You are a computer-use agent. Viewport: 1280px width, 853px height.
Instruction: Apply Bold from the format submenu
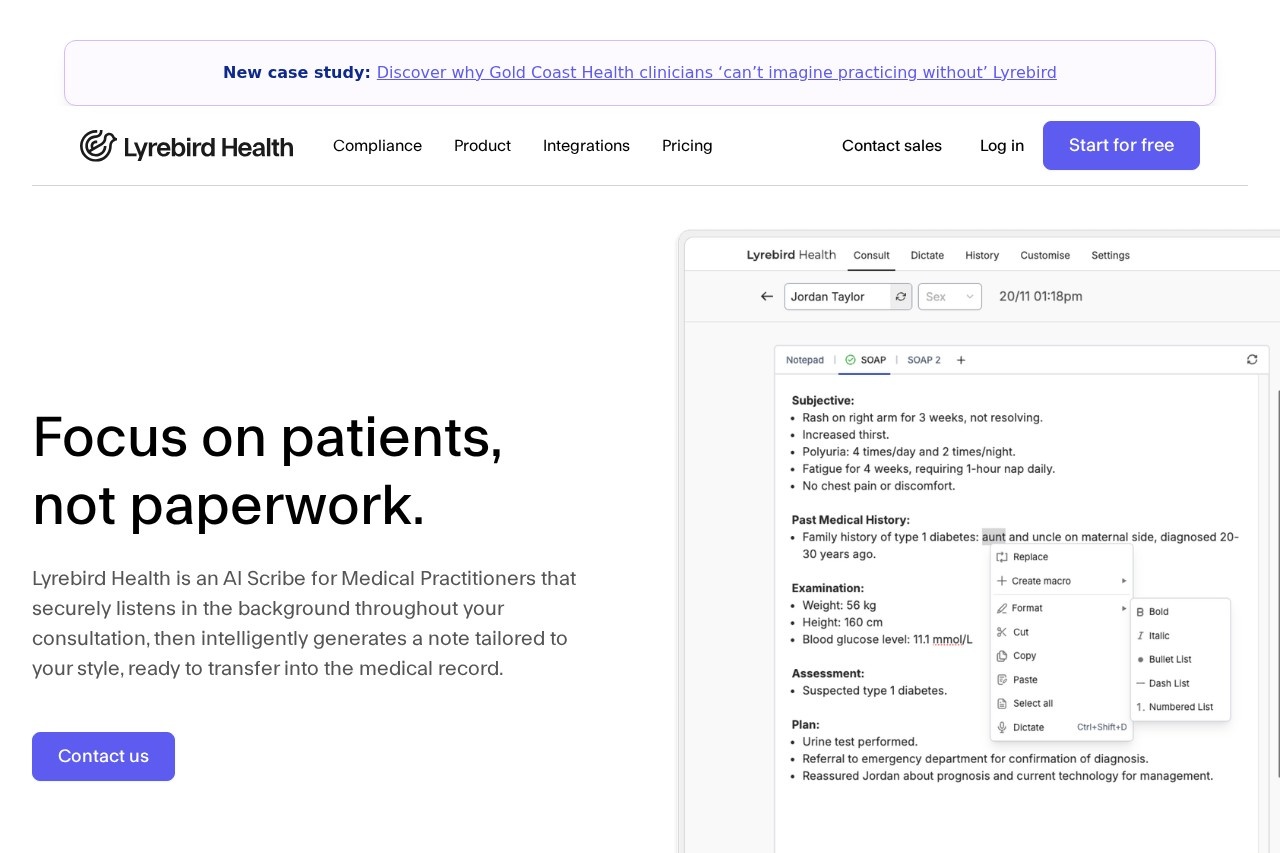[1158, 612]
